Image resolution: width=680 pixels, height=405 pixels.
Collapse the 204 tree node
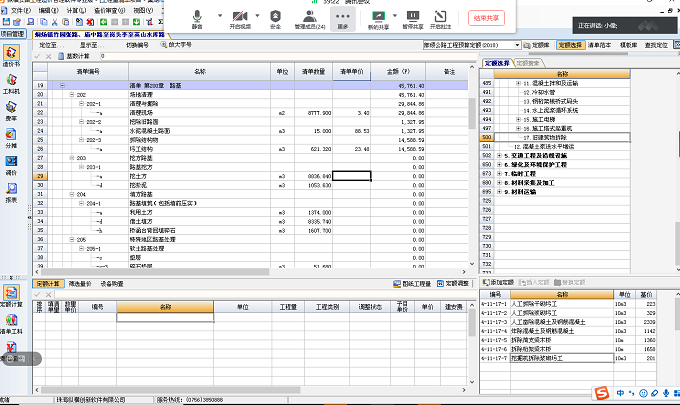pos(72,194)
